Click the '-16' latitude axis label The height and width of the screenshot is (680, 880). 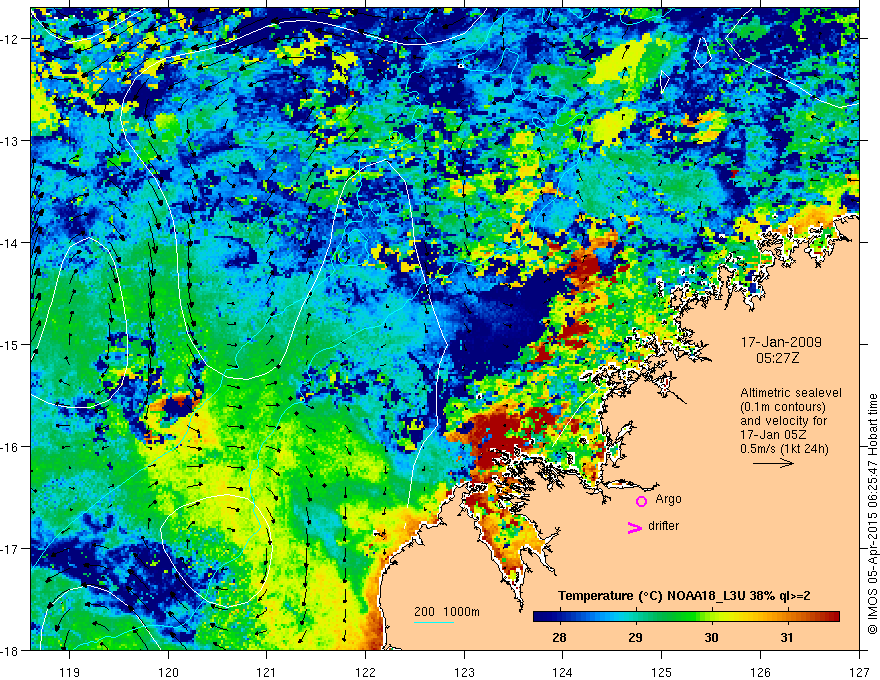pyautogui.click(x=10, y=447)
